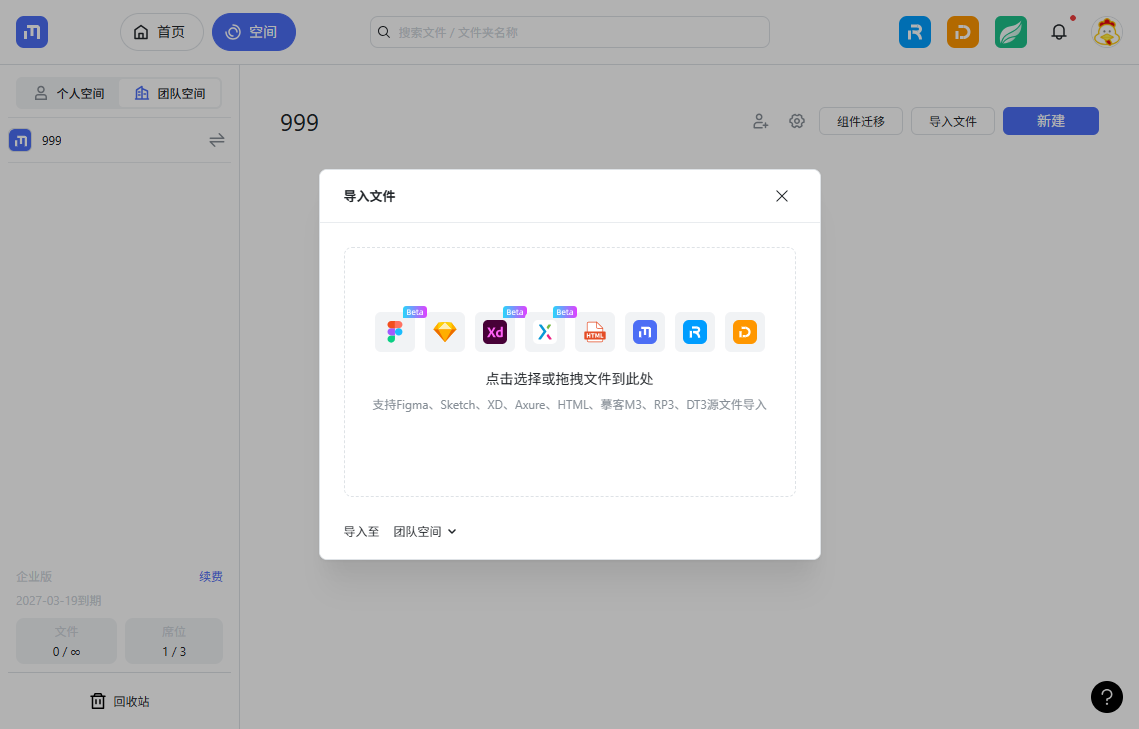Open the green leaf app icon

1011,32
